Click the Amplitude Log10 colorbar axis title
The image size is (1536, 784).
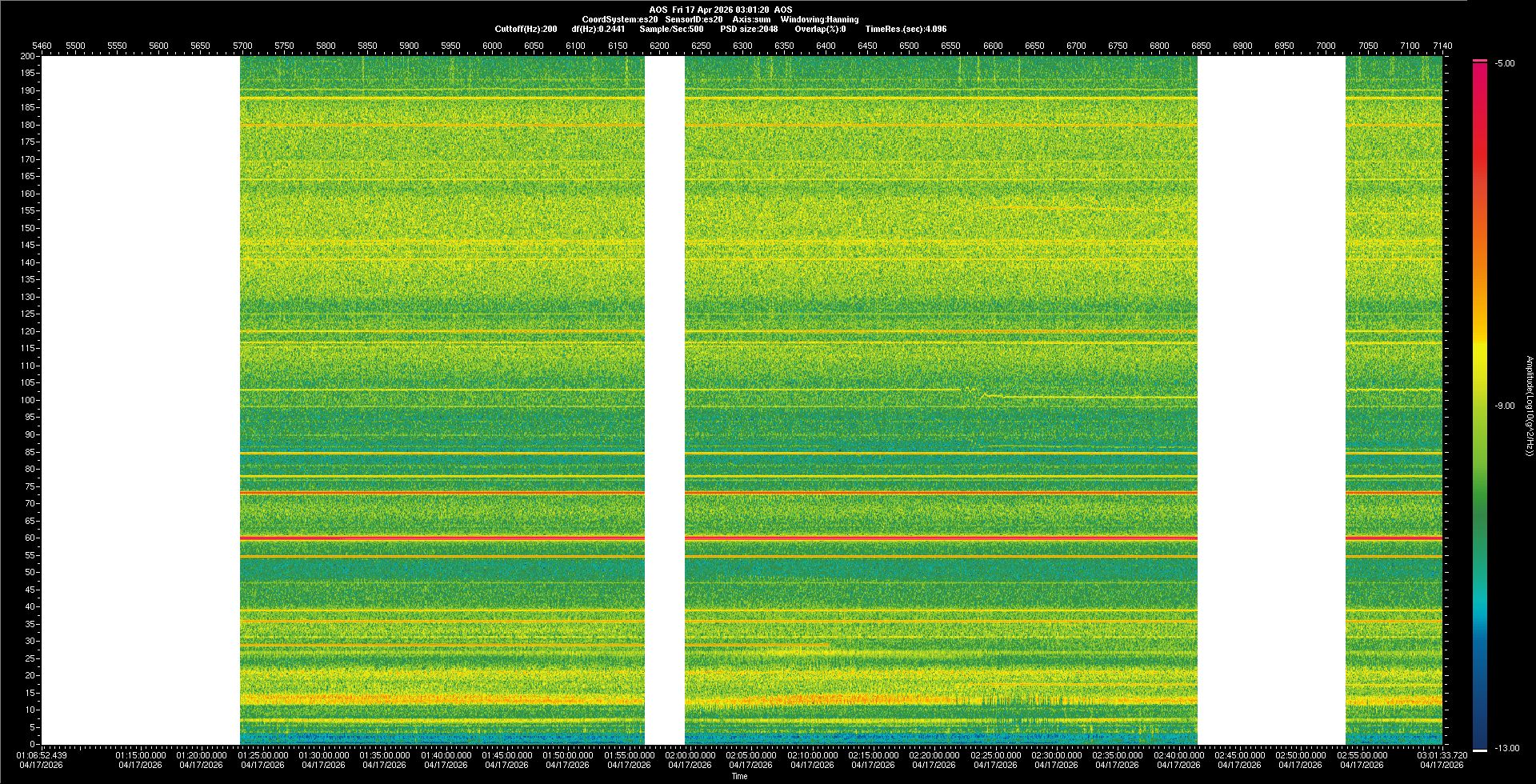[1529, 406]
